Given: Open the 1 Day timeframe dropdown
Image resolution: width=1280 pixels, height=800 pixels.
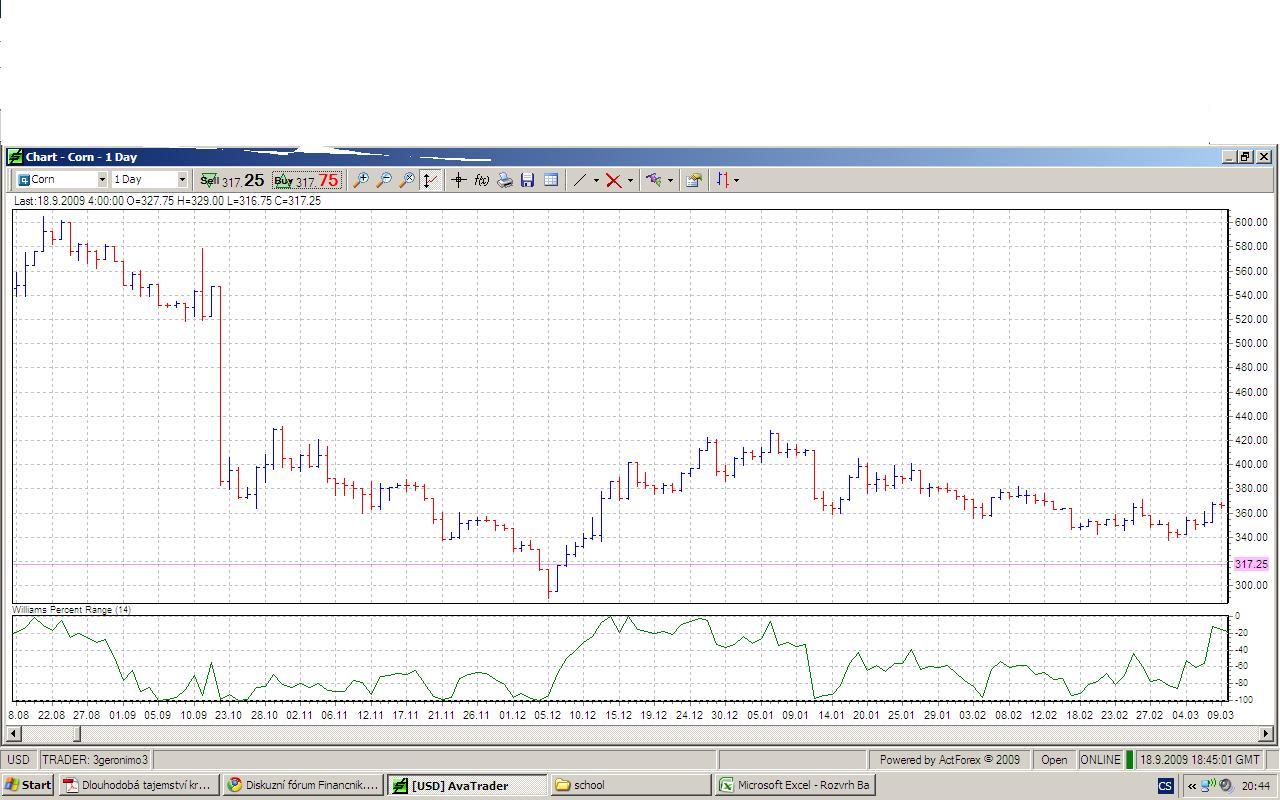Looking at the screenshot, I should click(x=182, y=180).
